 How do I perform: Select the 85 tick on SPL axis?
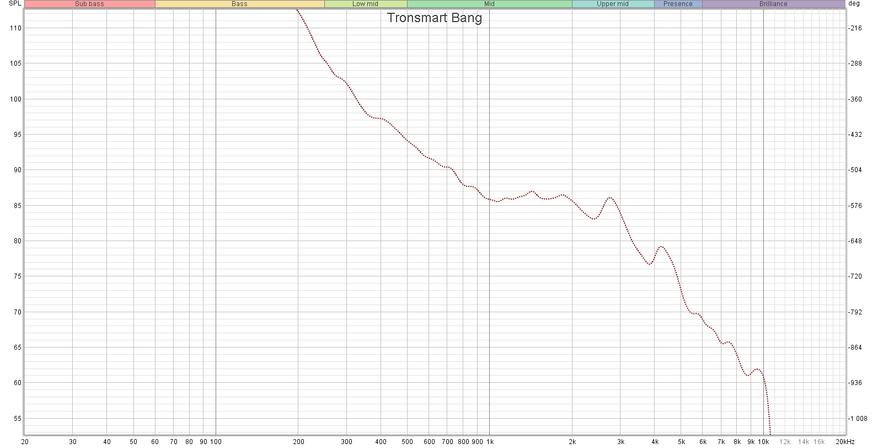point(17,205)
